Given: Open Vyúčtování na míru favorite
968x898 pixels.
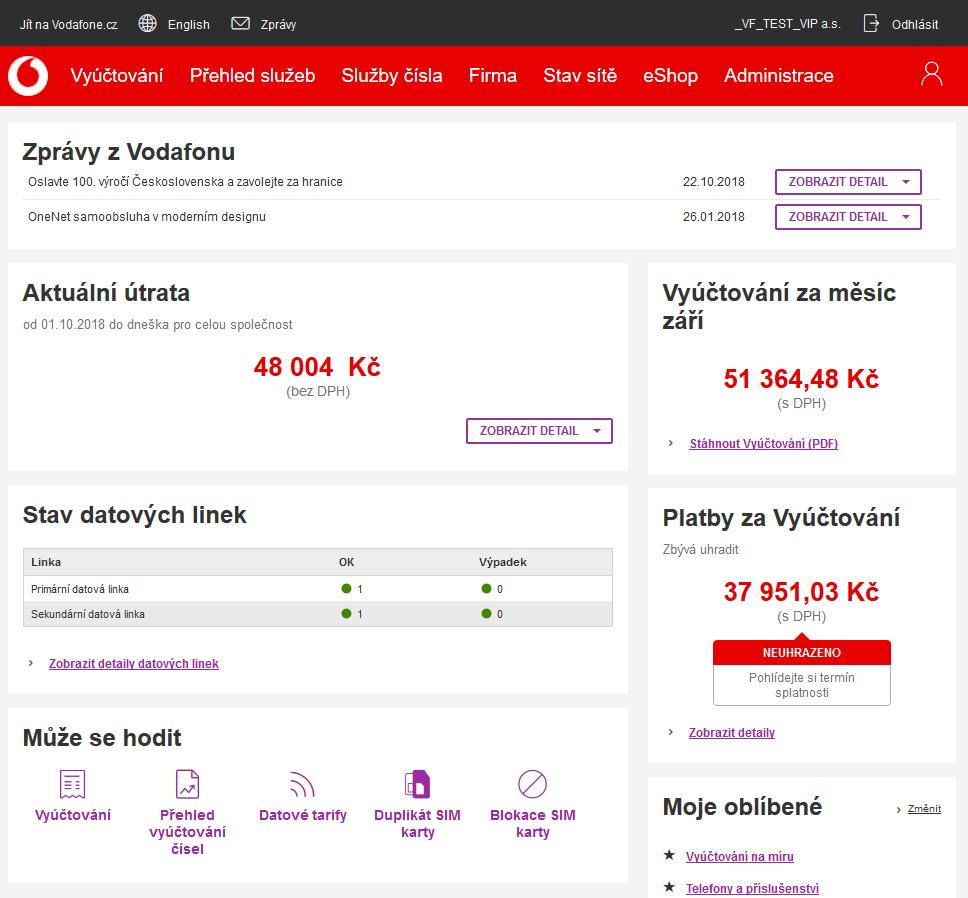Looking at the screenshot, I should click(740, 857).
